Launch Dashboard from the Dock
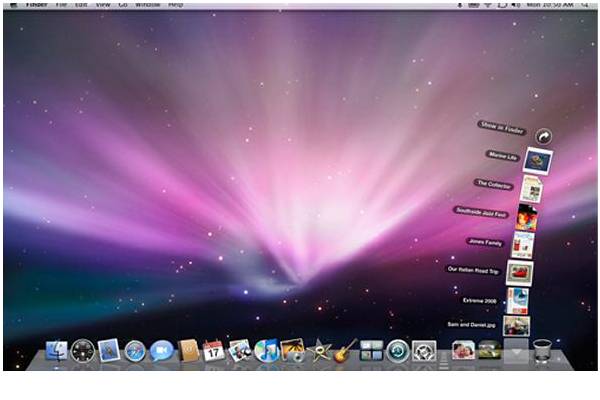Image resolution: width=600 pixels, height=400 pixels. pyautogui.click(x=83, y=351)
